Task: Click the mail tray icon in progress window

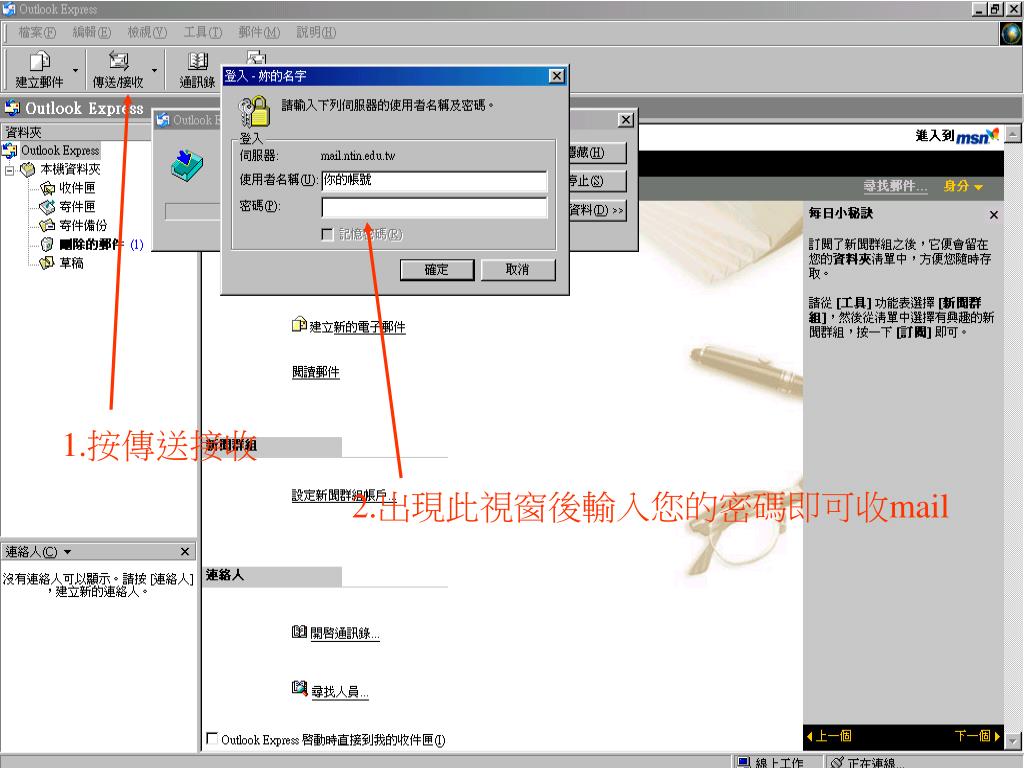Action: pos(187,165)
